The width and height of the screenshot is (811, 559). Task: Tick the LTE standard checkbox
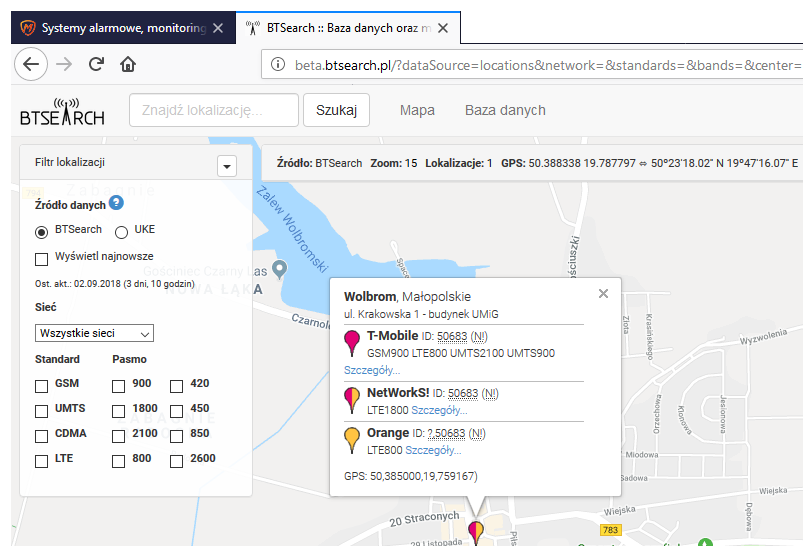tap(42, 461)
